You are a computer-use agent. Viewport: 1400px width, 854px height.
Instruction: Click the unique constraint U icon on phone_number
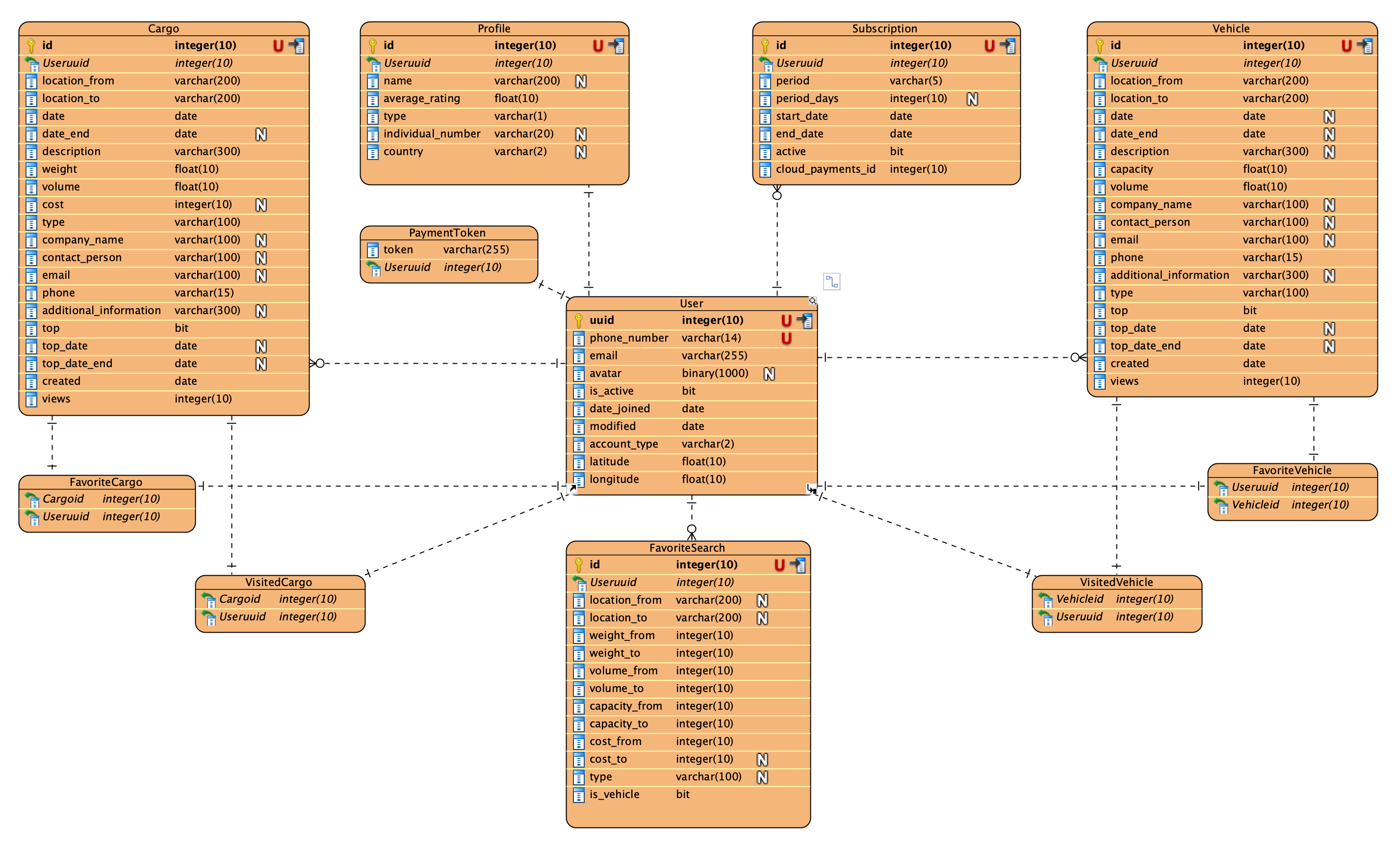(786, 338)
